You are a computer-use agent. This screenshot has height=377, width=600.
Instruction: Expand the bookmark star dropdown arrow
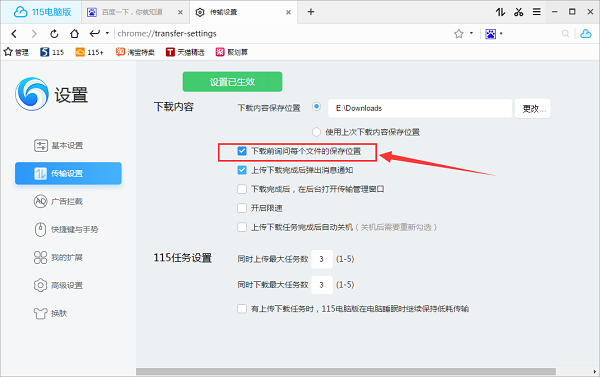tap(471, 33)
